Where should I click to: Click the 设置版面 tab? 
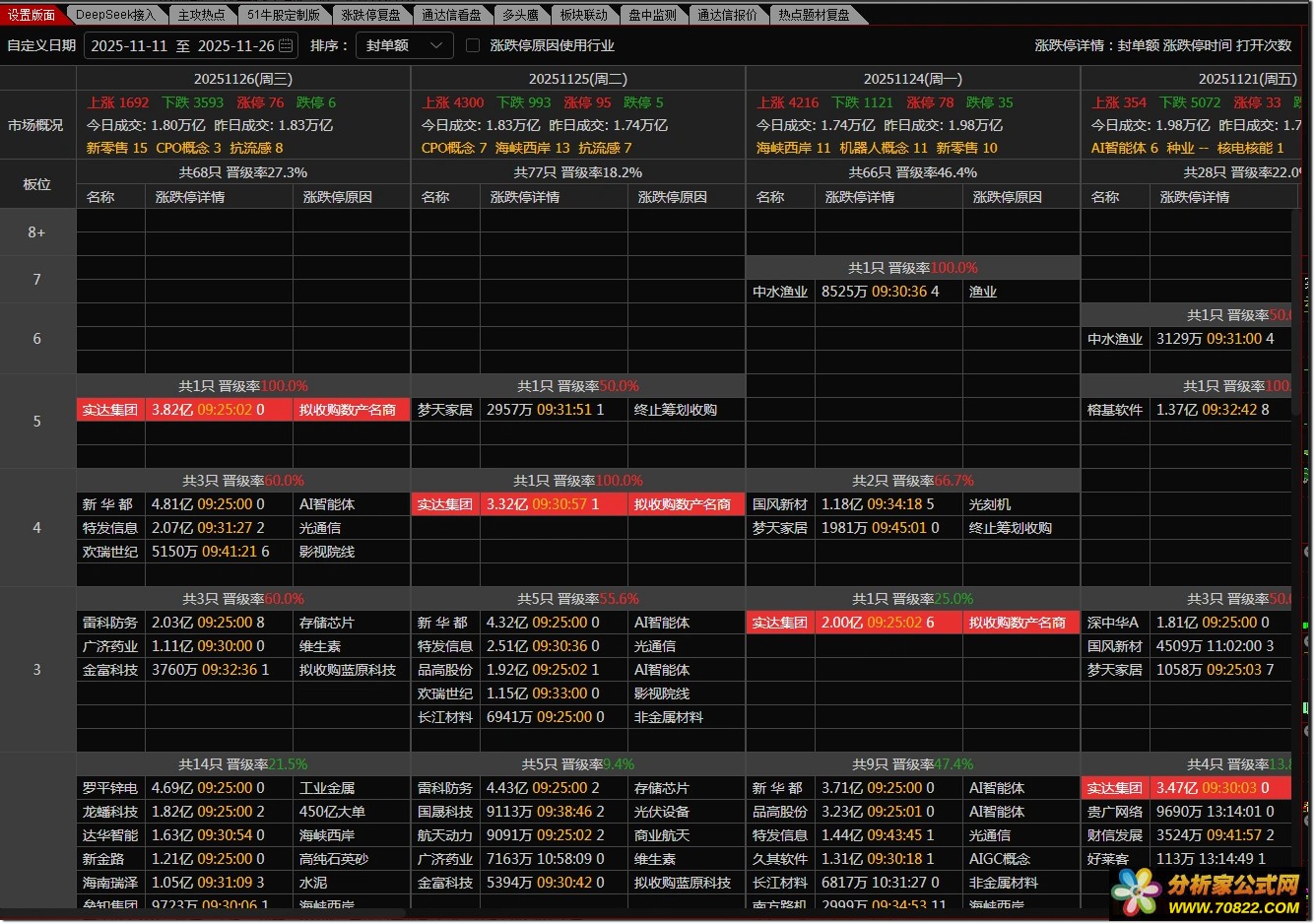pos(32,15)
